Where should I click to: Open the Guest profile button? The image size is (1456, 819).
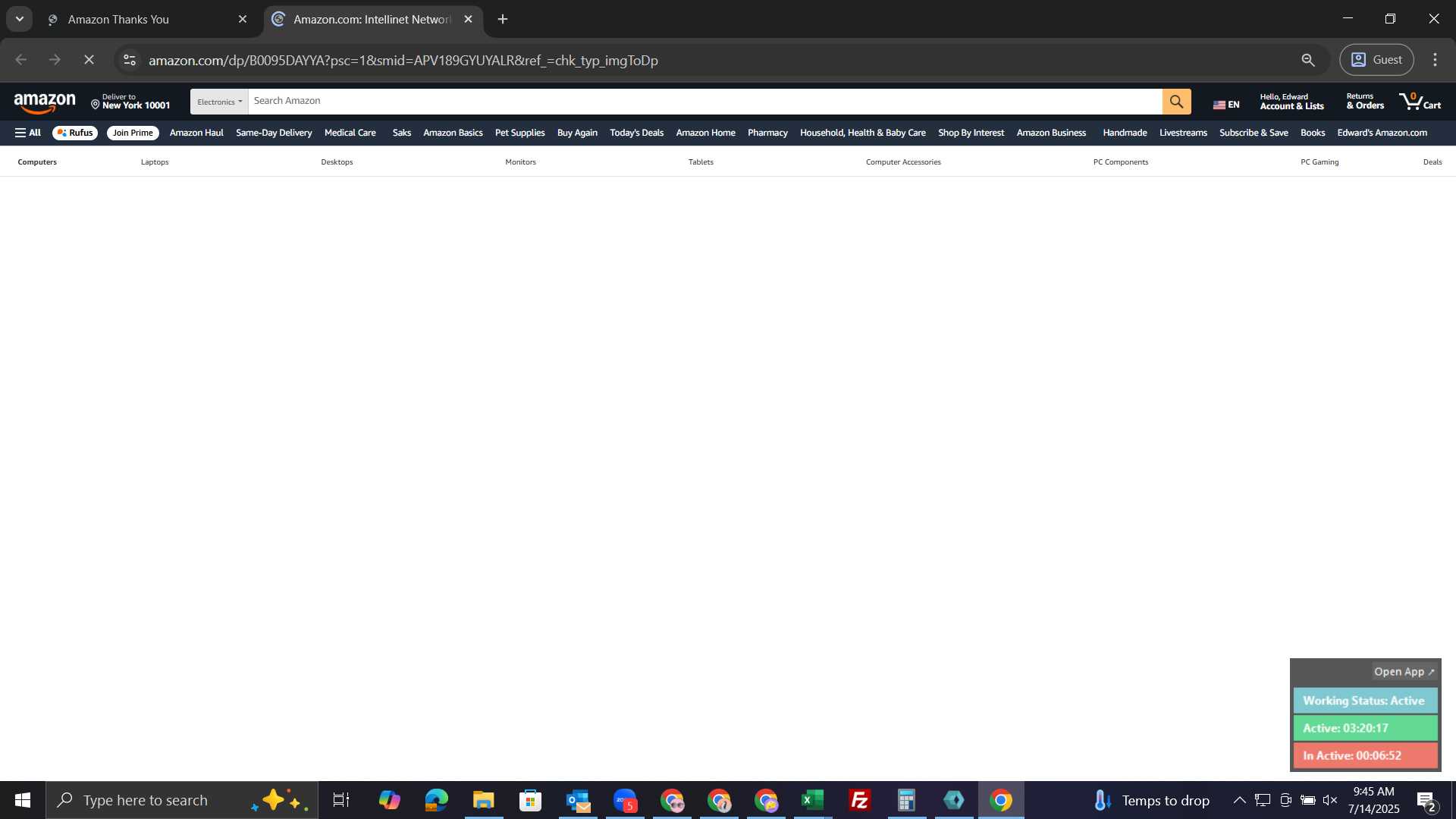point(1376,60)
